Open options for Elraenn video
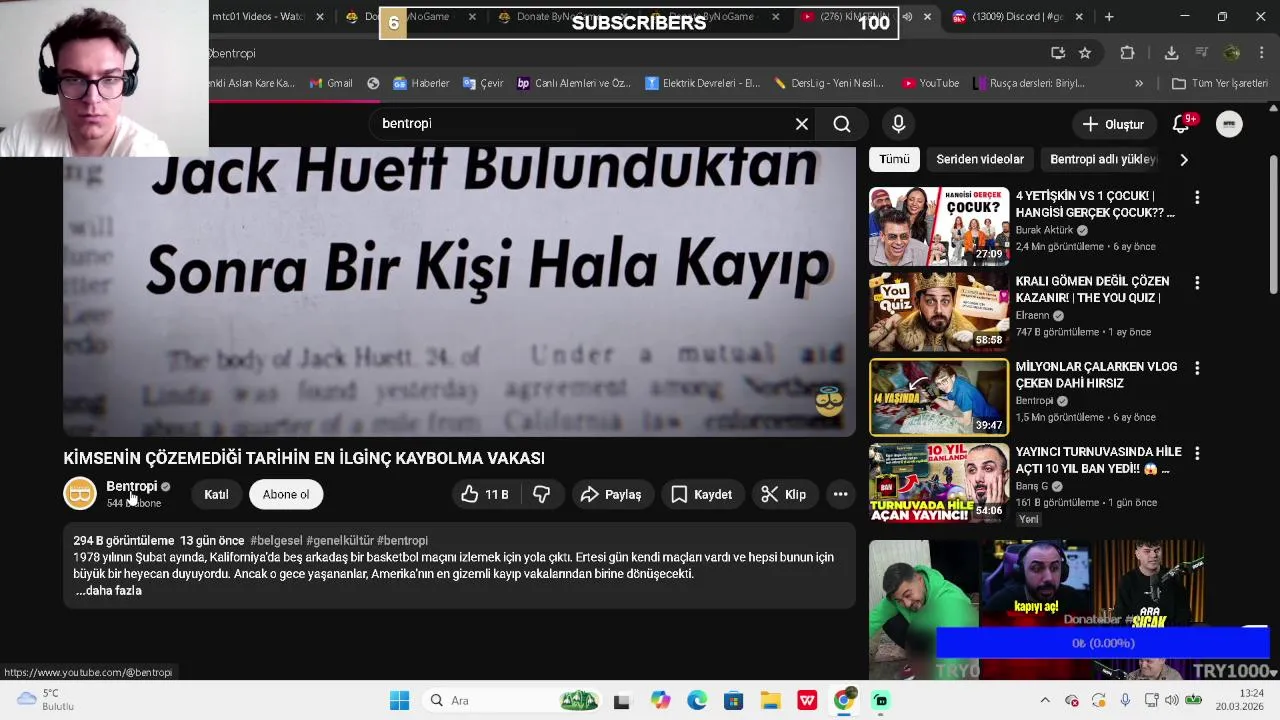This screenshot has height=720, width=1280. pyautogui.click(x=1197, y=283)
